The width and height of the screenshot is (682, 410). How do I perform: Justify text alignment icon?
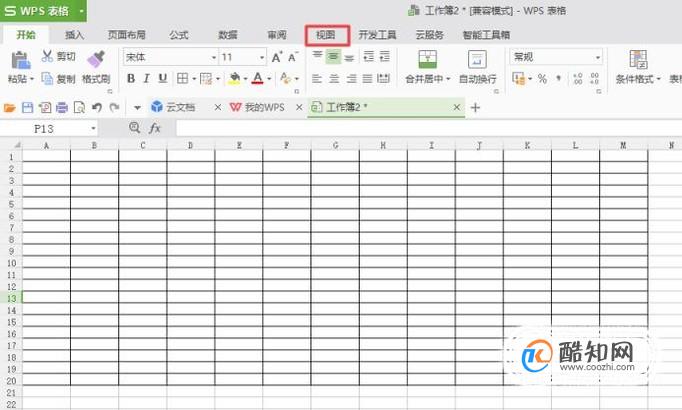tap(368, 79)
